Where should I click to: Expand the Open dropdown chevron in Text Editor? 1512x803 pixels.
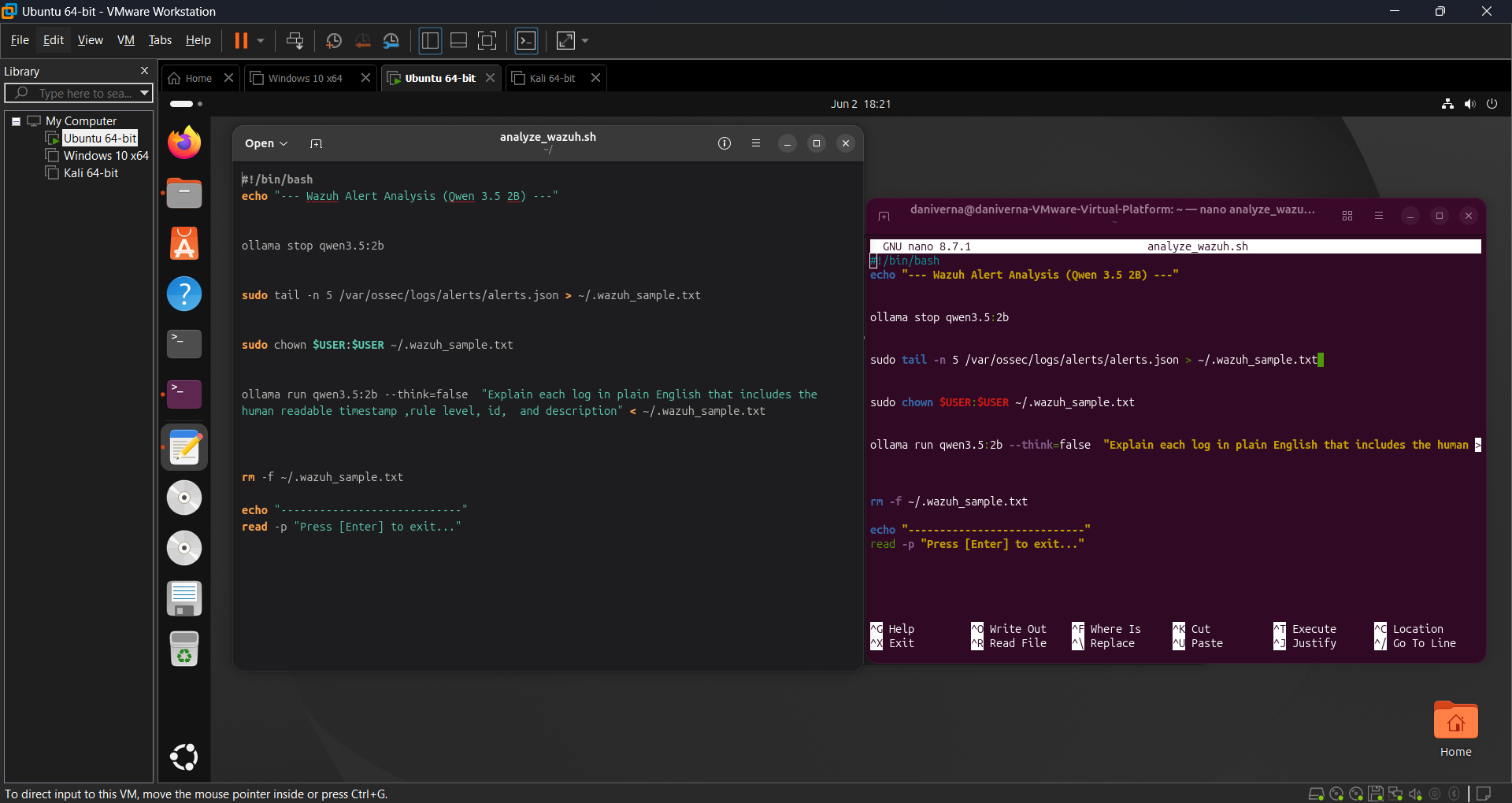283,144
